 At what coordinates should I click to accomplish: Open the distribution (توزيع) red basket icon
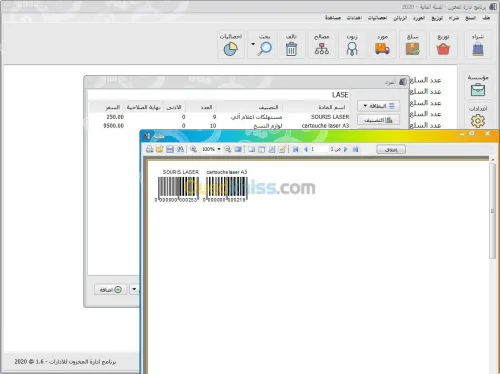click(x=443, y=45)
